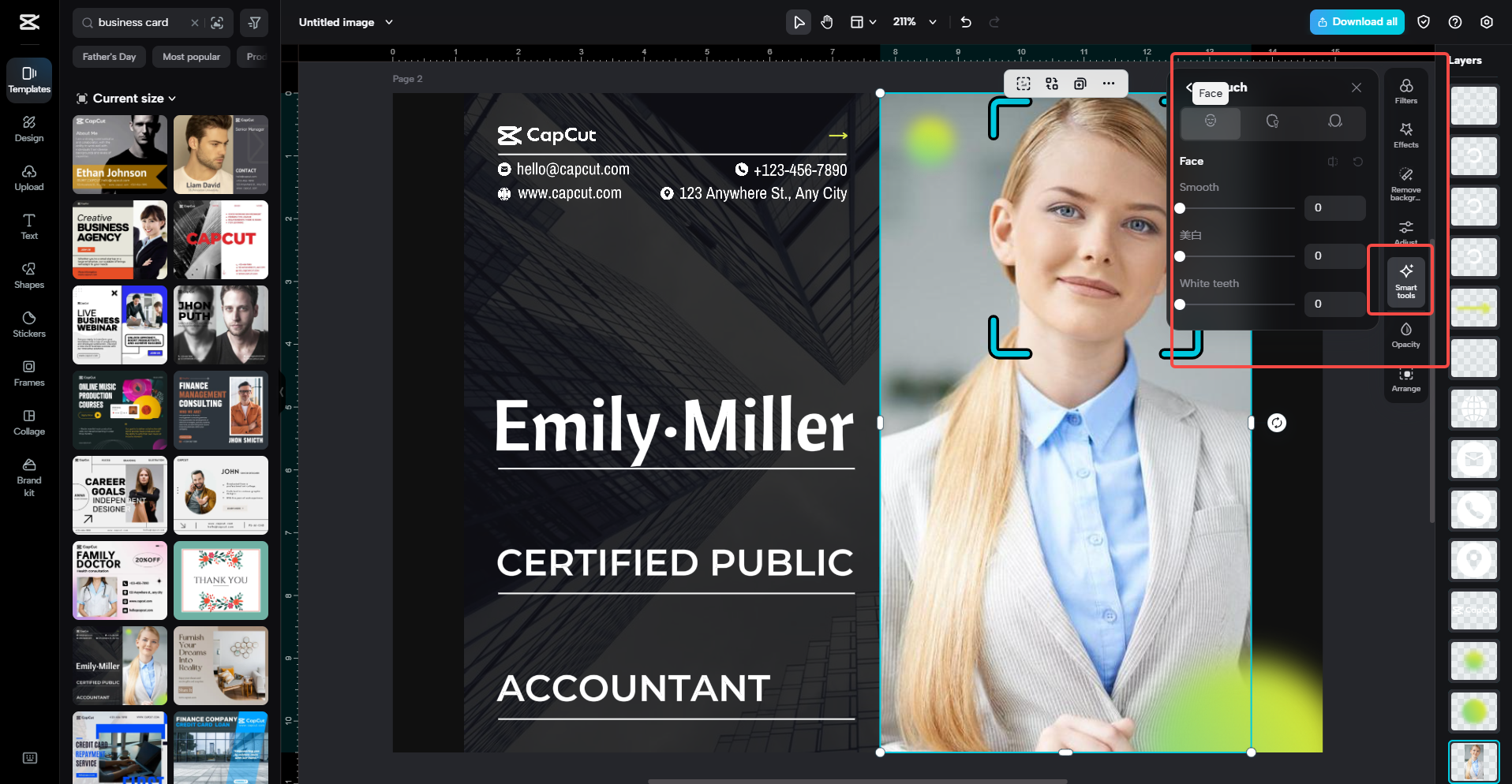This screenshot has height=784, width=1512.
Task: Open the Effects panel
Action: pyautogui.click(x=1405, y=135)
